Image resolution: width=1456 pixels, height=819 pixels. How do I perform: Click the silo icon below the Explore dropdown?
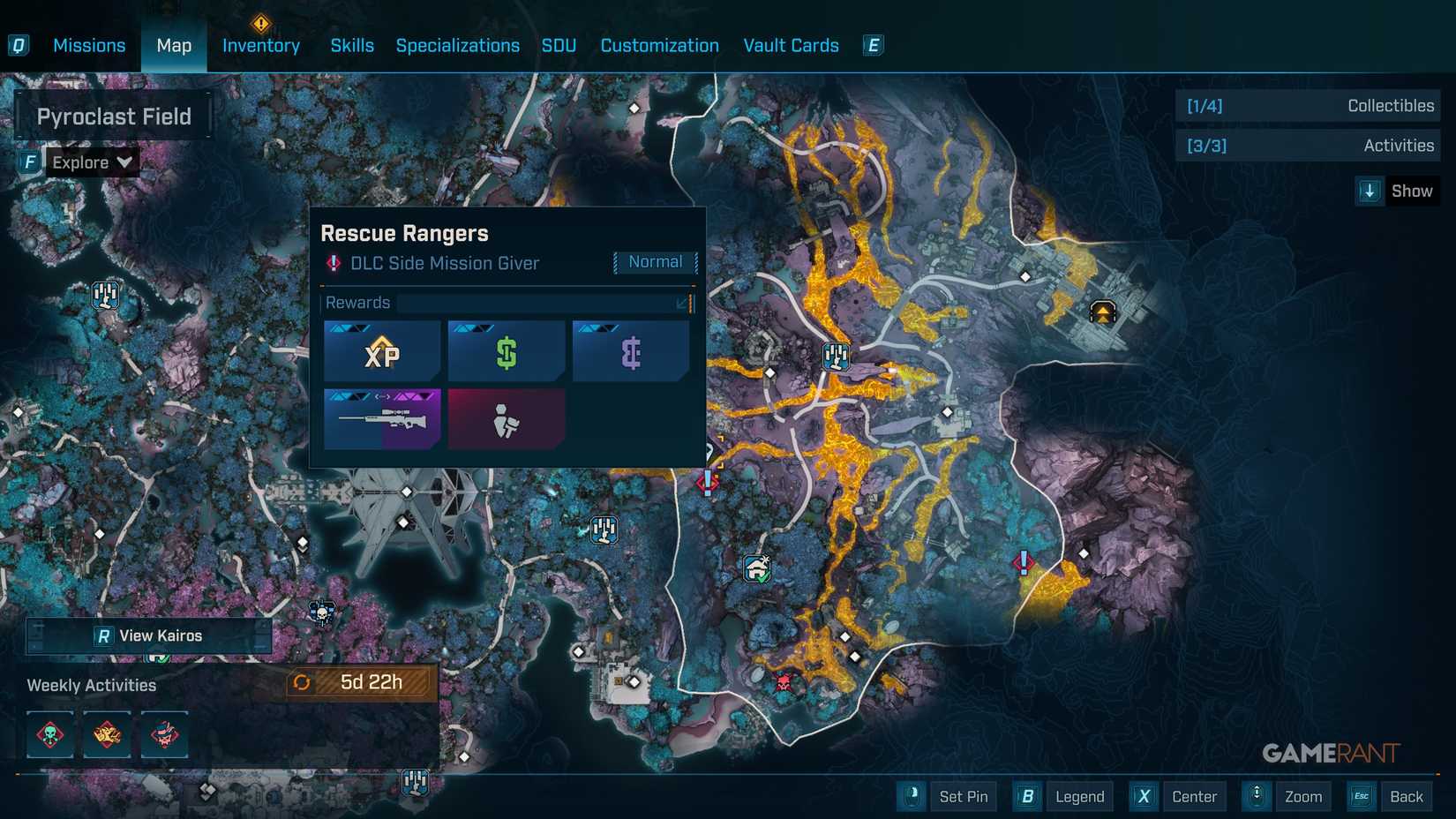point(106,295)
